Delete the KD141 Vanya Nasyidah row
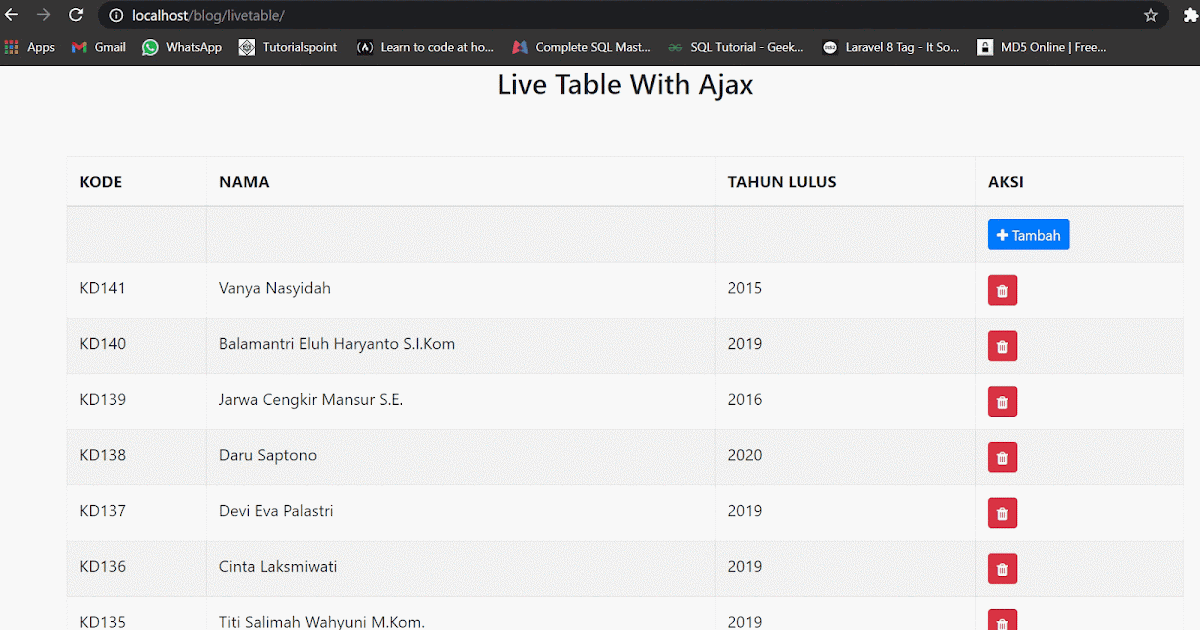 click(1002, 289)
